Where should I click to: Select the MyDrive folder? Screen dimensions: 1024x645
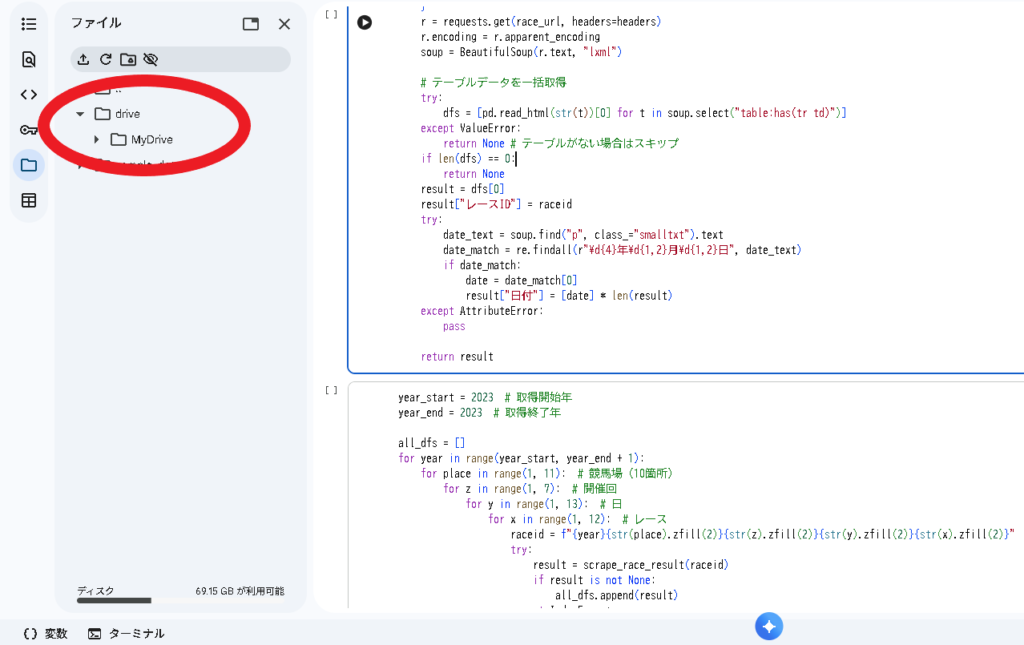click(x=152, y=140)
